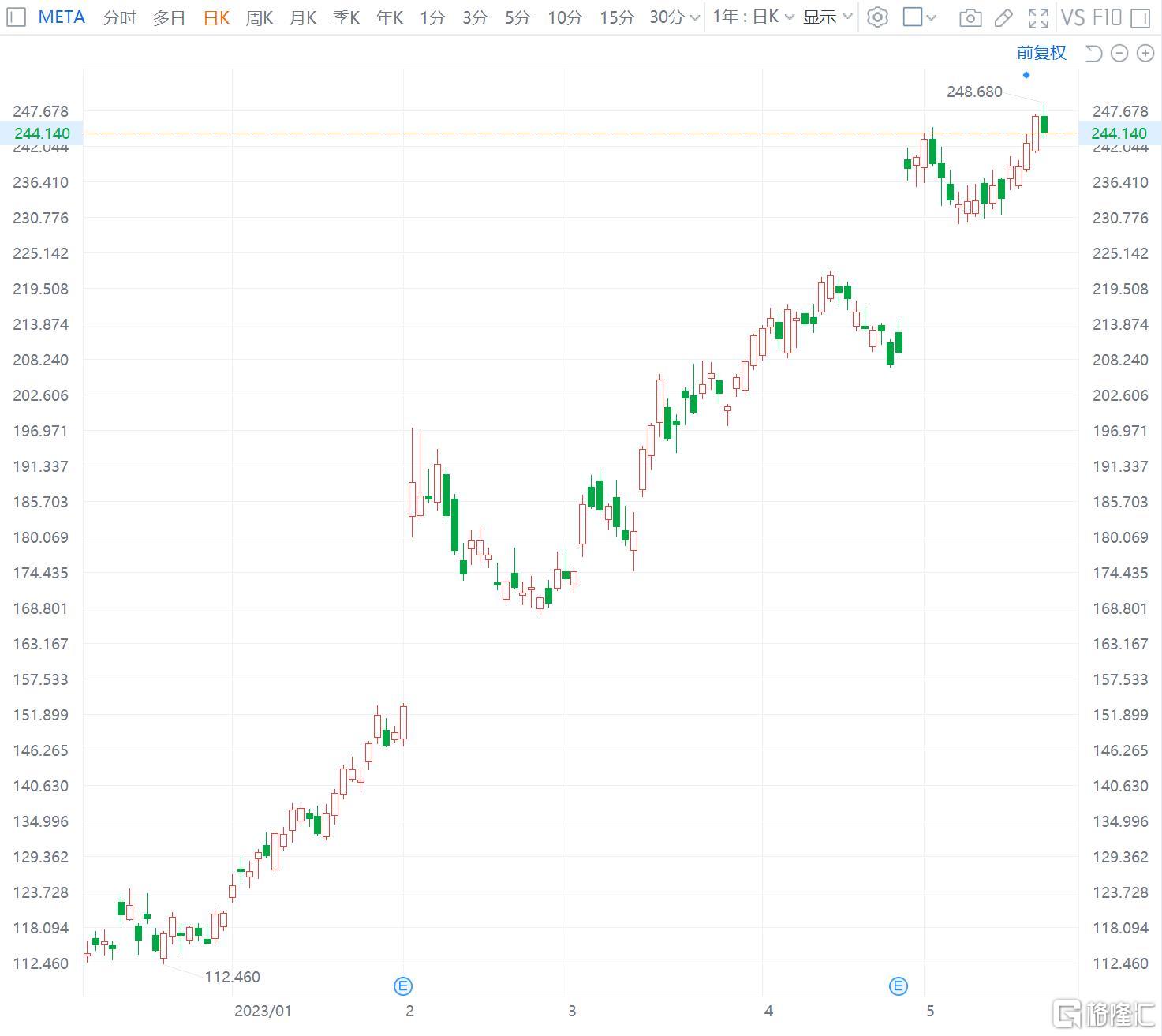The width and height of the screenshot is (1162, 1036).
Task: Click the VS compare button
Action: click(x=1074, y=17)
